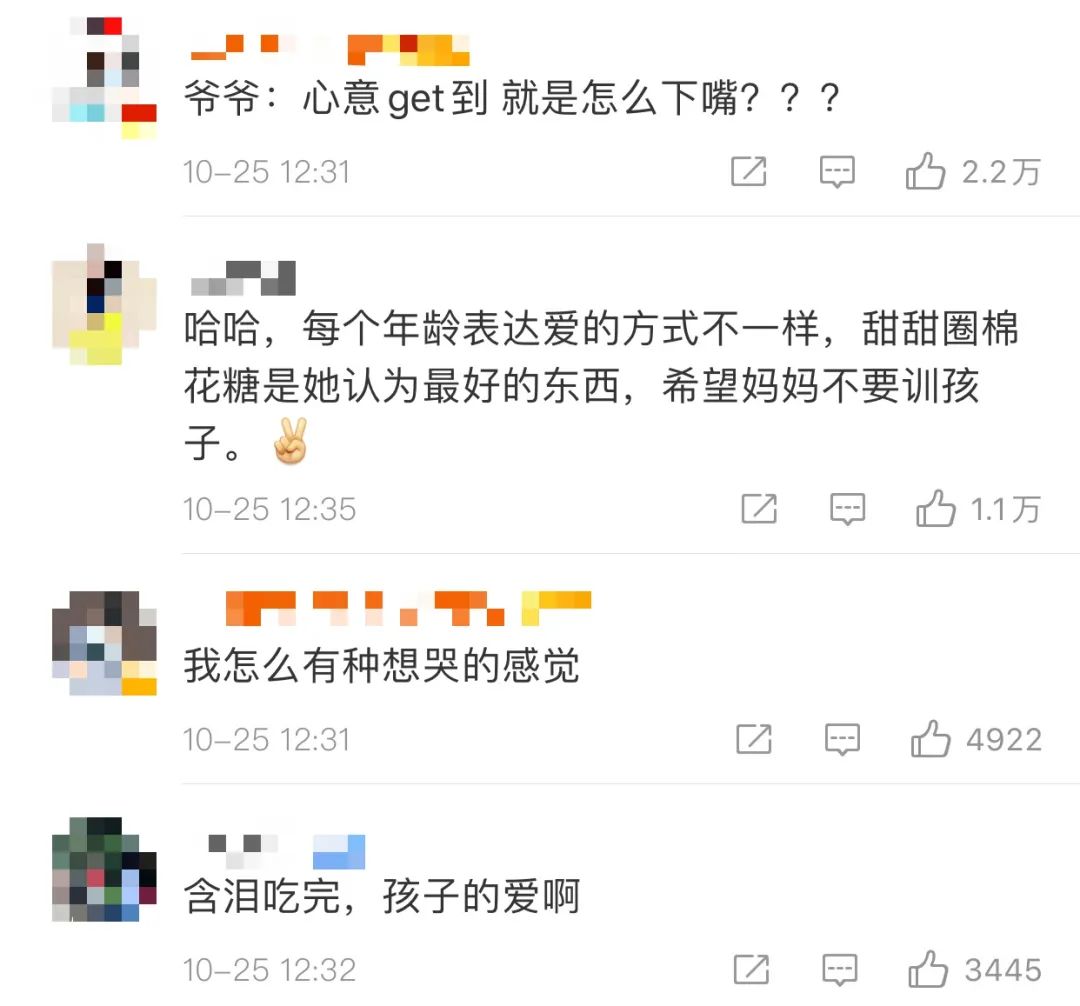This screenshot has width=1080, height=1006.
Task: Open replies on the 爷爷 comment
Action: (x=837, y=171)
